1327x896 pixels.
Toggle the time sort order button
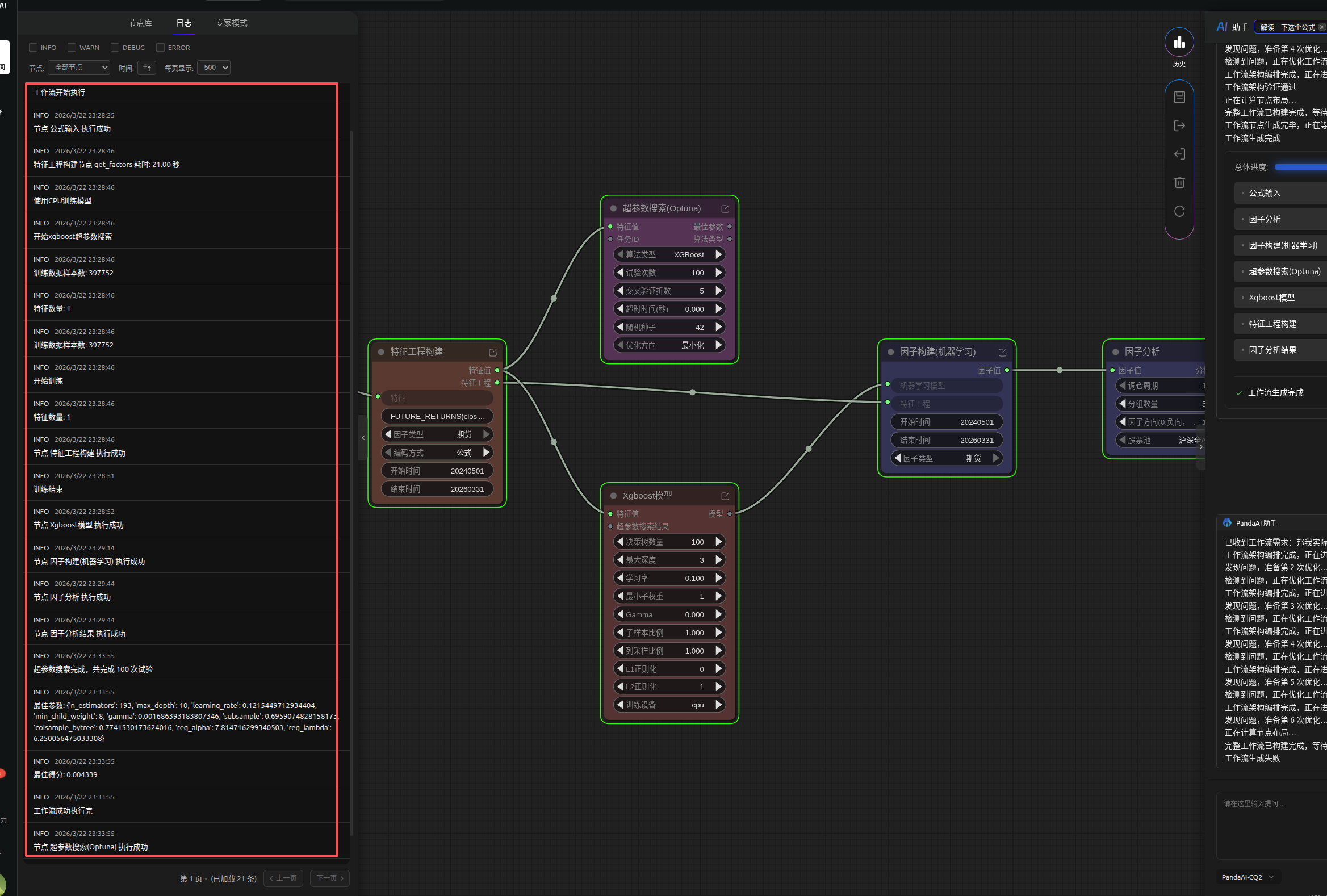point(146,68)
